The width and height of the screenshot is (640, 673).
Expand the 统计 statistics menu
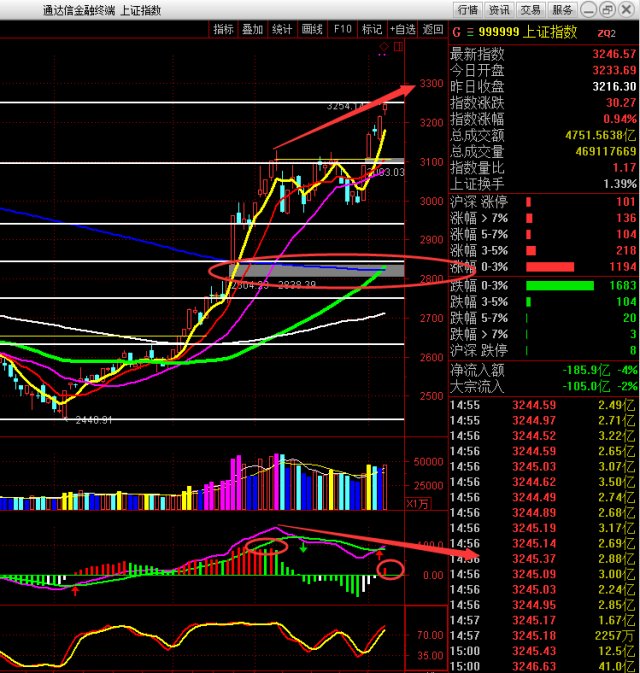coord(283,29)
